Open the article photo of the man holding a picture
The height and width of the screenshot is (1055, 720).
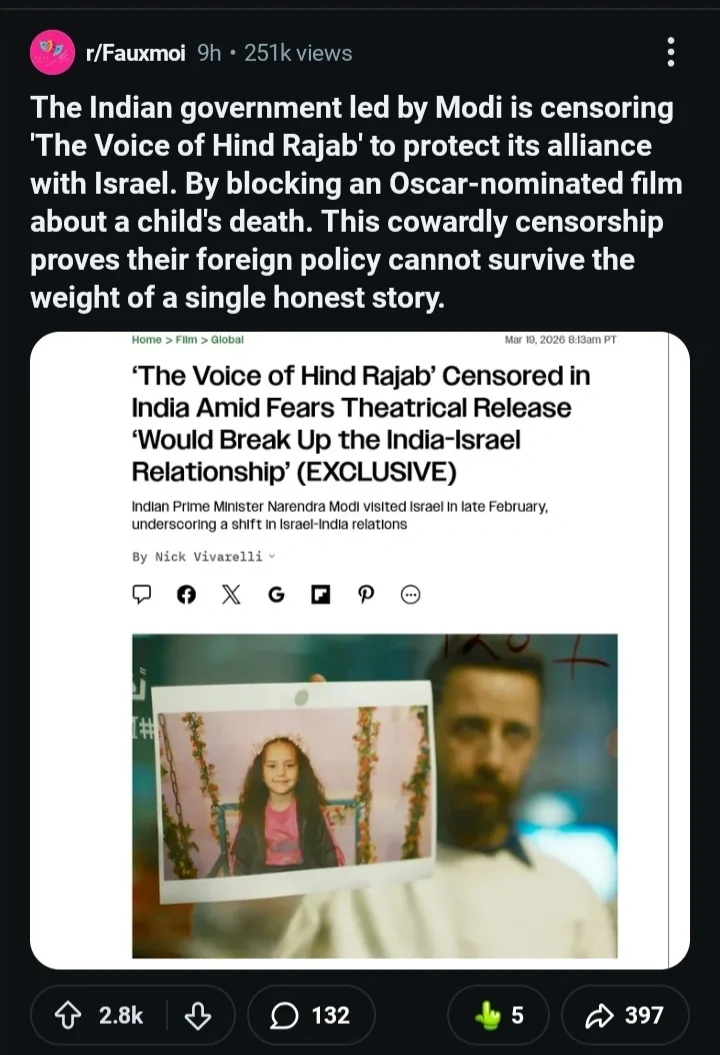[x=374, y=795]
